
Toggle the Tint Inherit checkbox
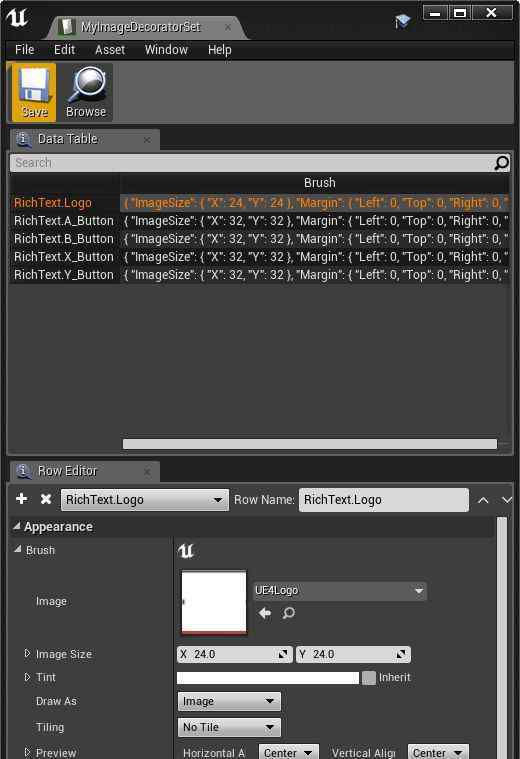[x=369, y=678]
